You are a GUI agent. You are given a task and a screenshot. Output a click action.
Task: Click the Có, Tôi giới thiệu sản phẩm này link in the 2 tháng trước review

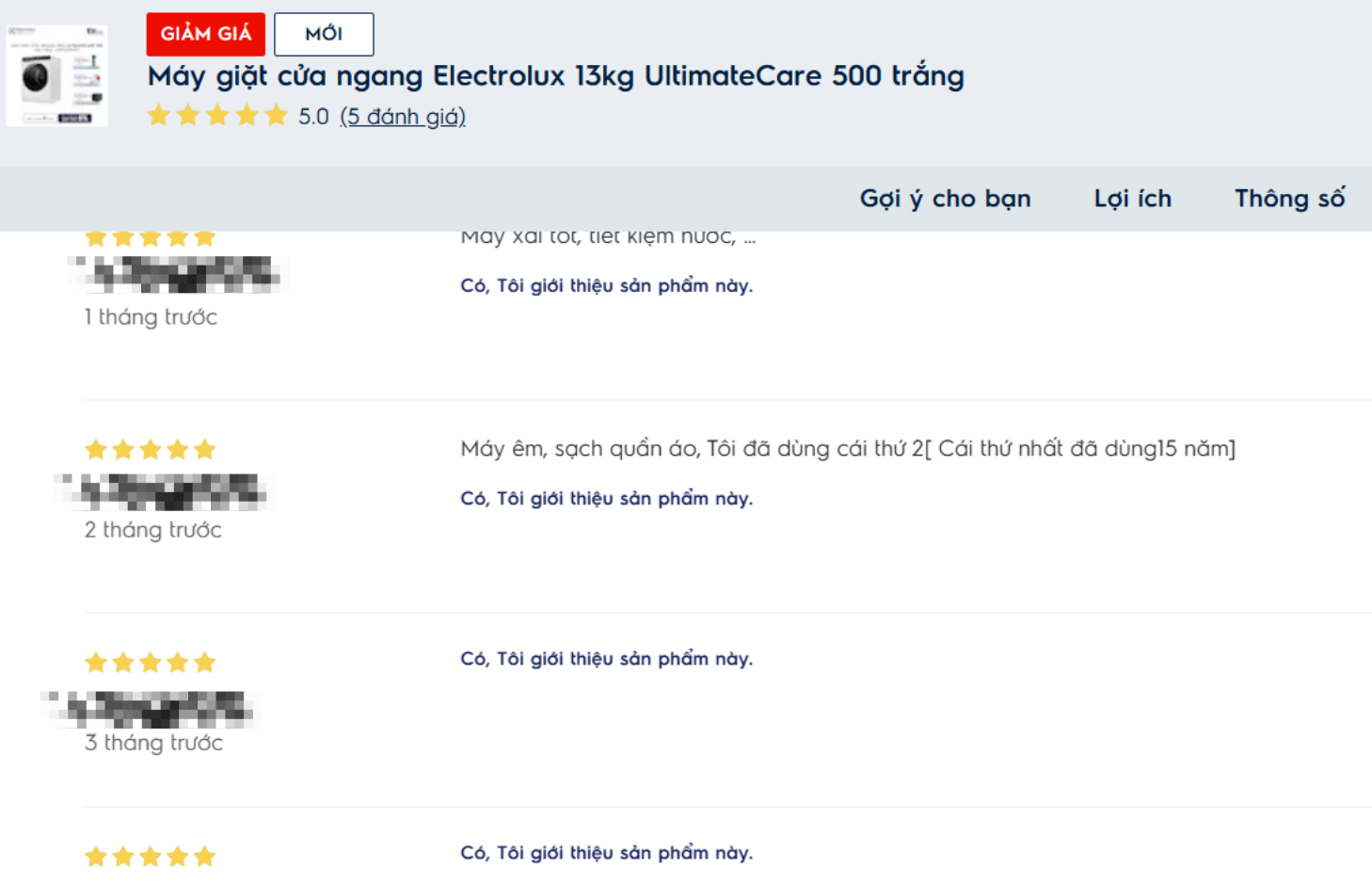(606, 498)
